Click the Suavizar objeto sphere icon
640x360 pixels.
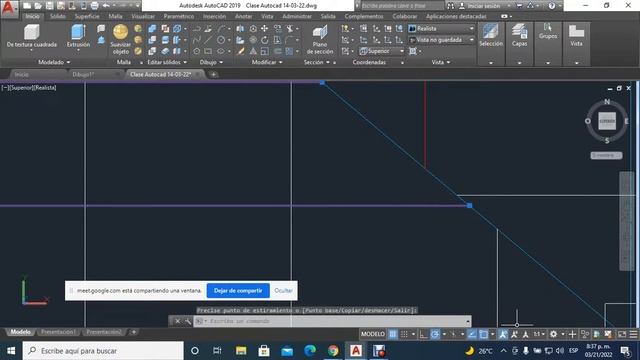point(120,31)
